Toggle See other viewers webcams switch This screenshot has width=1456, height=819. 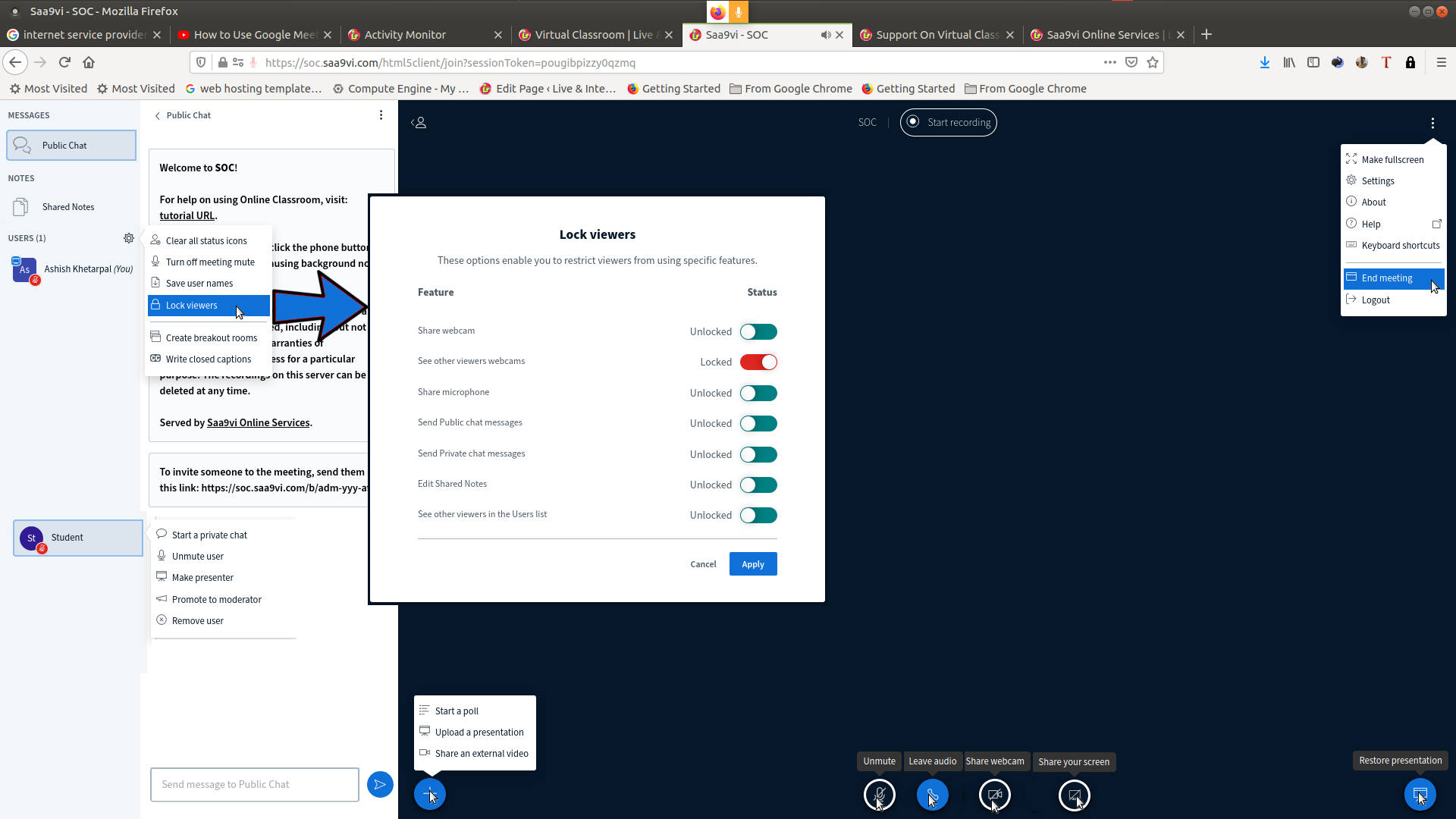coord(758,362)
